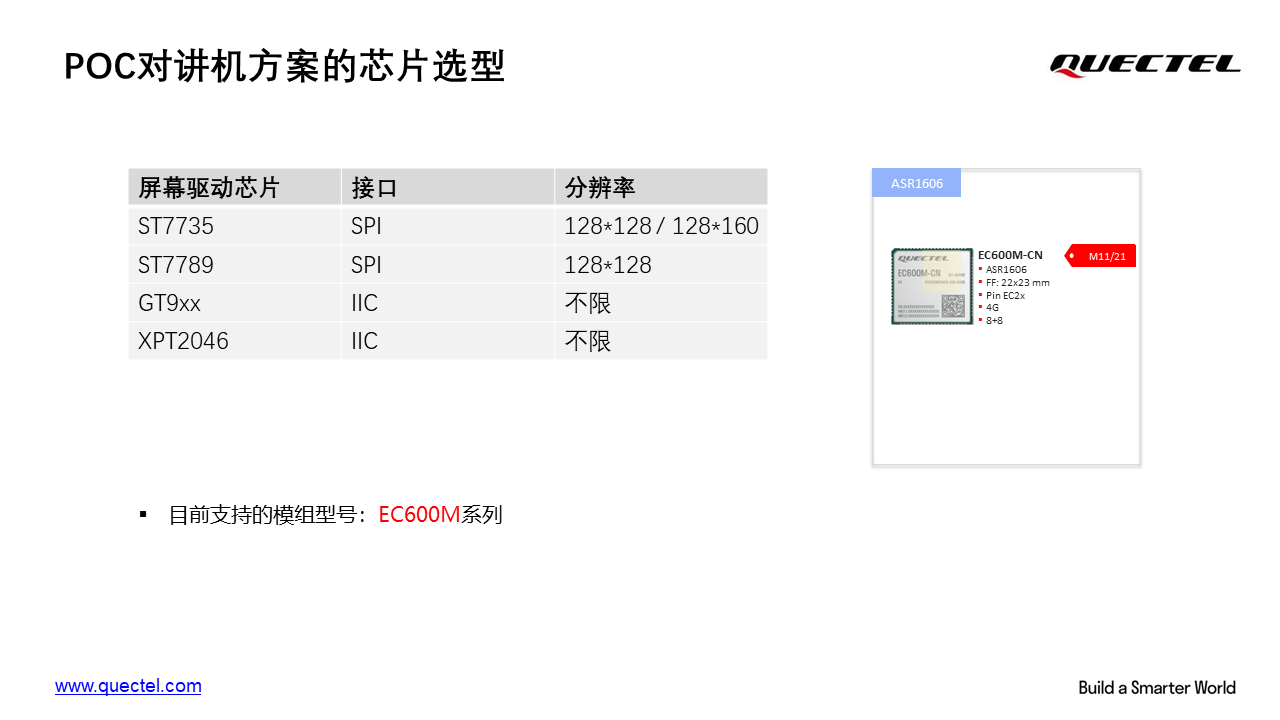Viewport: 1280px width, 720px height.
Task: Click the Pin EC2x spec line
Action: pos(1005,295)
